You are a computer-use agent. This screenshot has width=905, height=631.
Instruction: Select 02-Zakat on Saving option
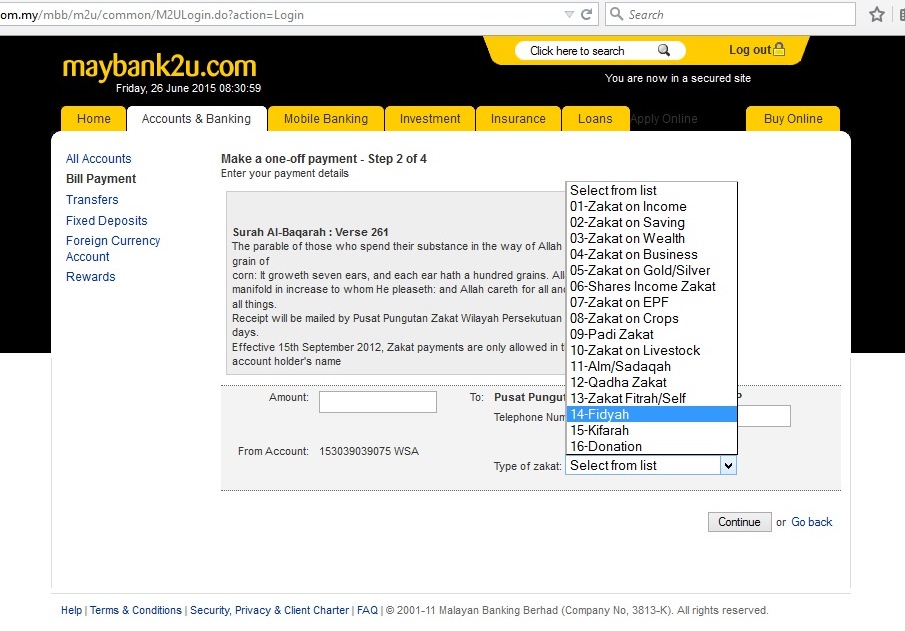pos(651,222)
